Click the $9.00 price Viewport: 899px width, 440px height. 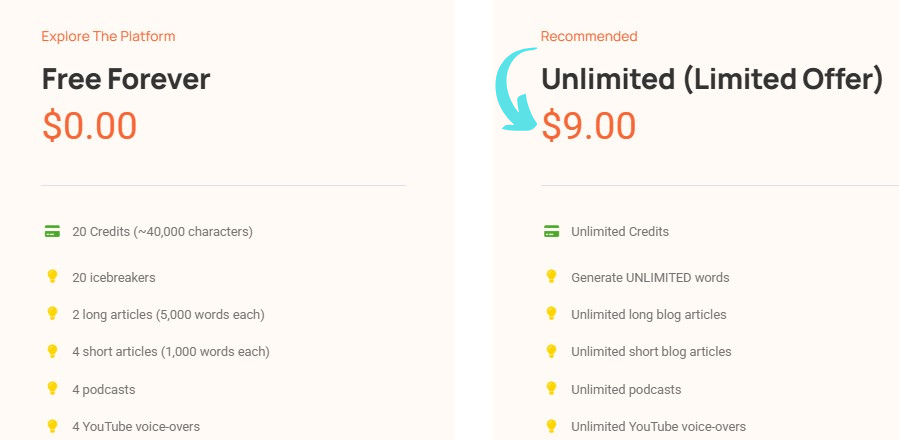589,126
